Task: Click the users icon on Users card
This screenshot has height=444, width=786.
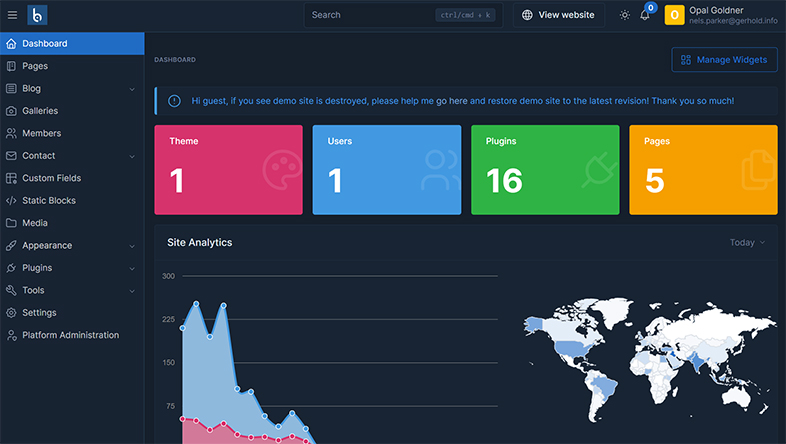Action: (x=441, y=170)
